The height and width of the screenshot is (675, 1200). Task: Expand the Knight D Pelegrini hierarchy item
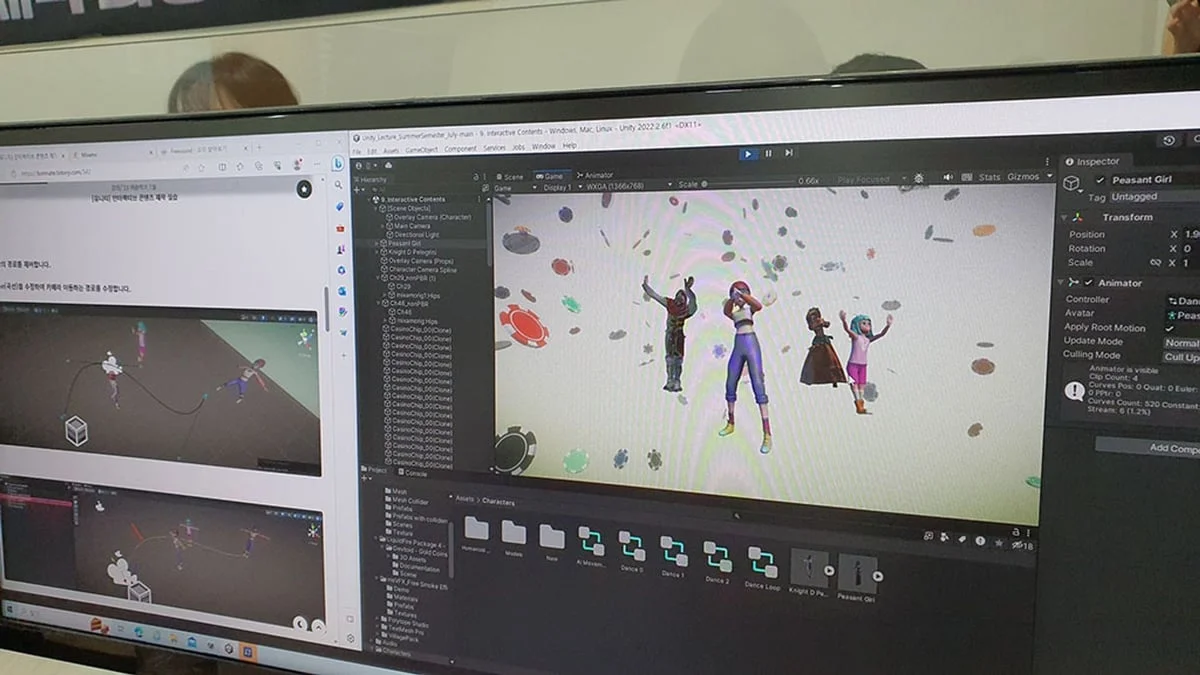pos(376,252)
